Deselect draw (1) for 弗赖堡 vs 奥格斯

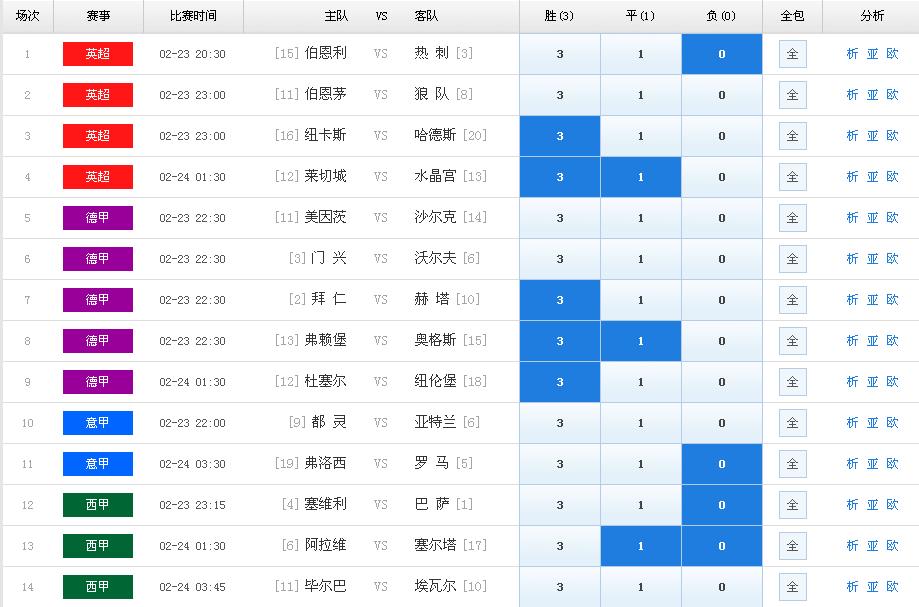coord(641,341)
